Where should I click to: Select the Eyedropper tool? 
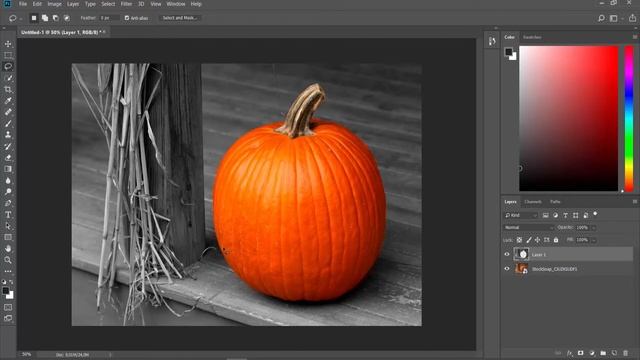click(8, 100)
